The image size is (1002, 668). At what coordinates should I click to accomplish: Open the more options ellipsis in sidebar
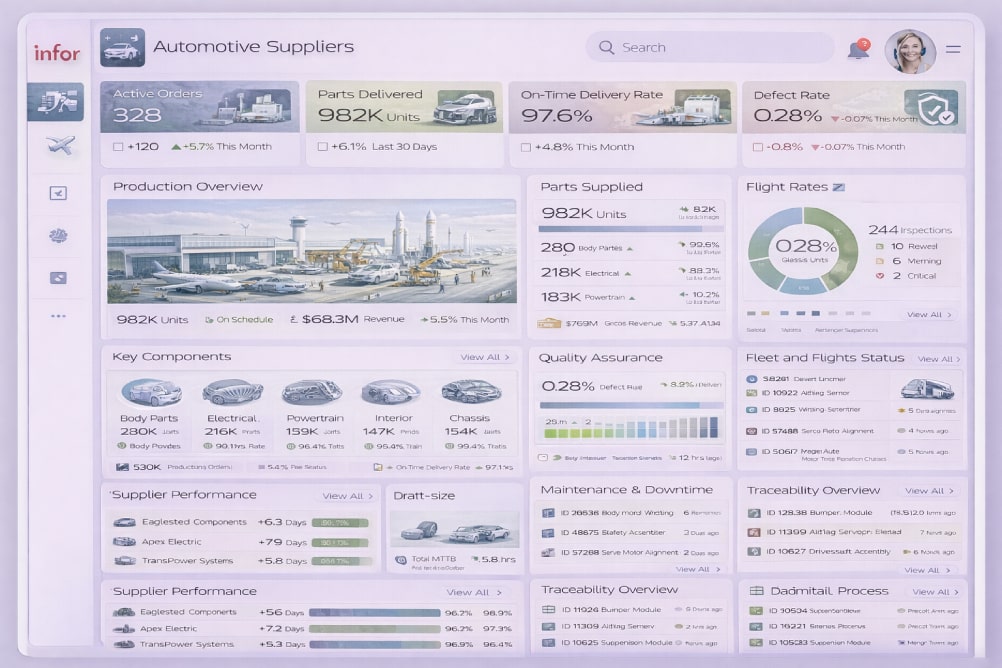[58, 316]
